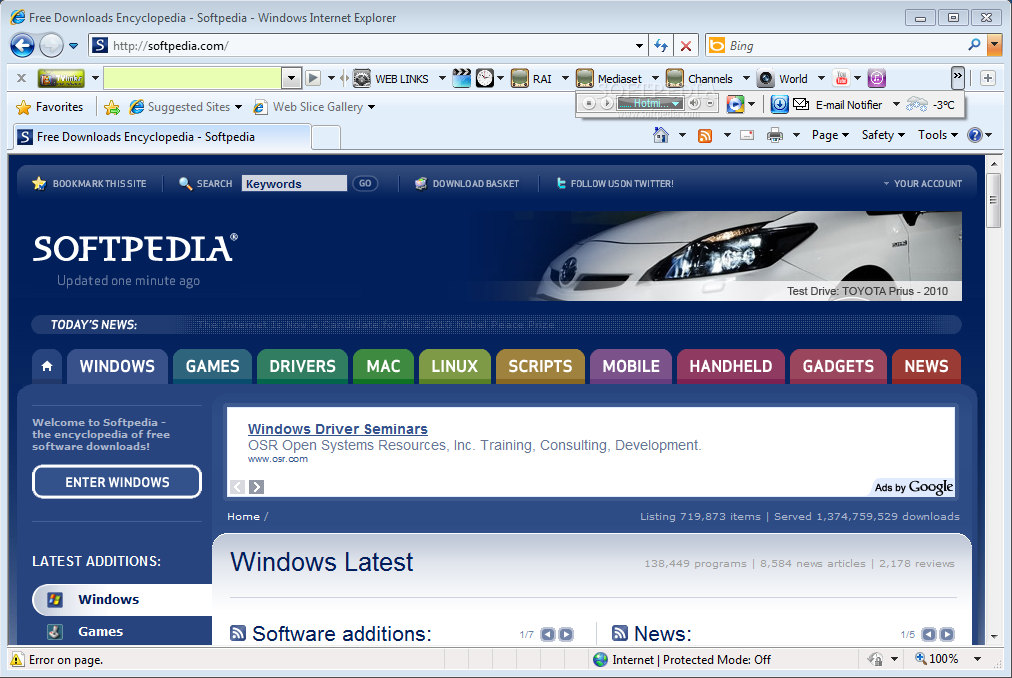The width and height of the screenshot is (1012, 678).
Task: Open the Page menu
Action: (x=830, y=135)
